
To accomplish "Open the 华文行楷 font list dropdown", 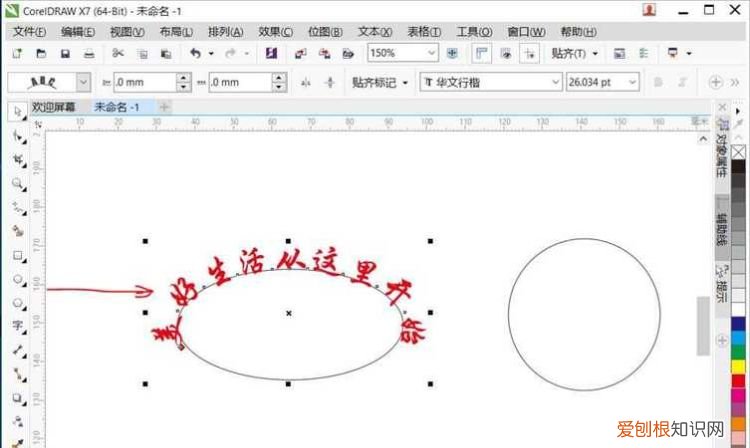I will tap(555, 82).
